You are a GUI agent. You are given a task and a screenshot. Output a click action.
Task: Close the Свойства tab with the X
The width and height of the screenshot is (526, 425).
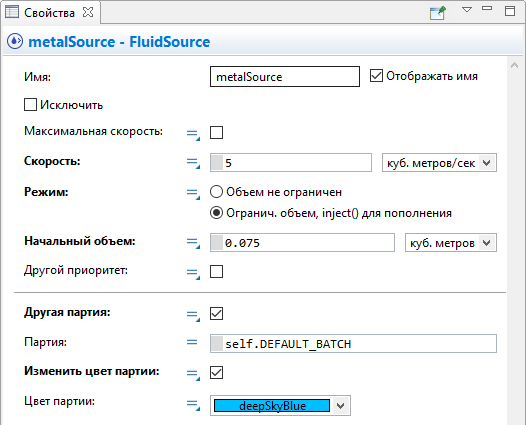click(88, 12)
